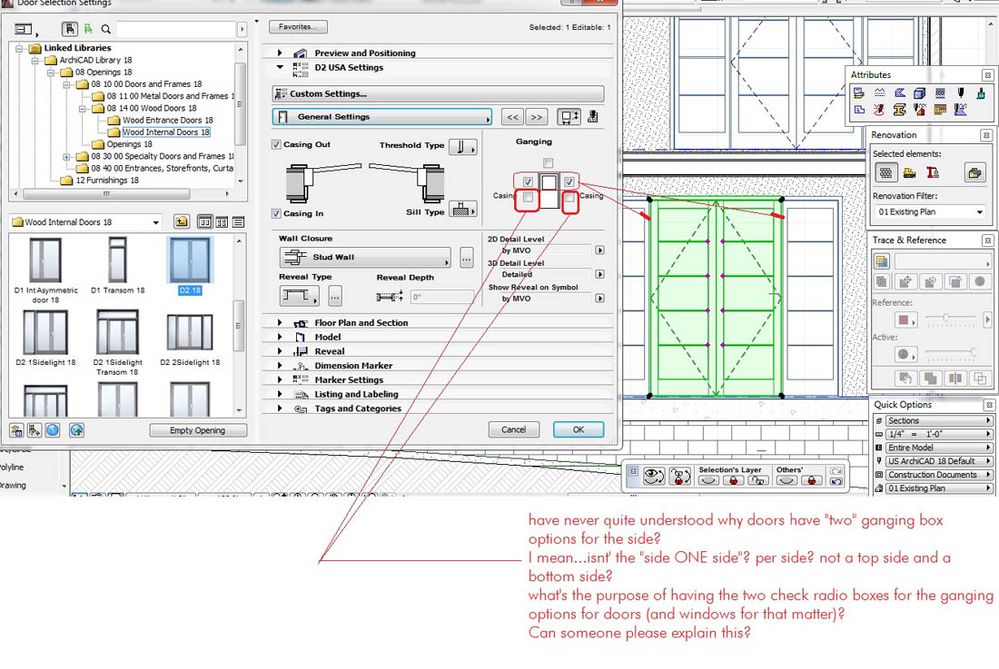Uncheck the Casing In checkbox
This screenshot has width=999, height=669.
pyautogui.click(x=276, y=213)
